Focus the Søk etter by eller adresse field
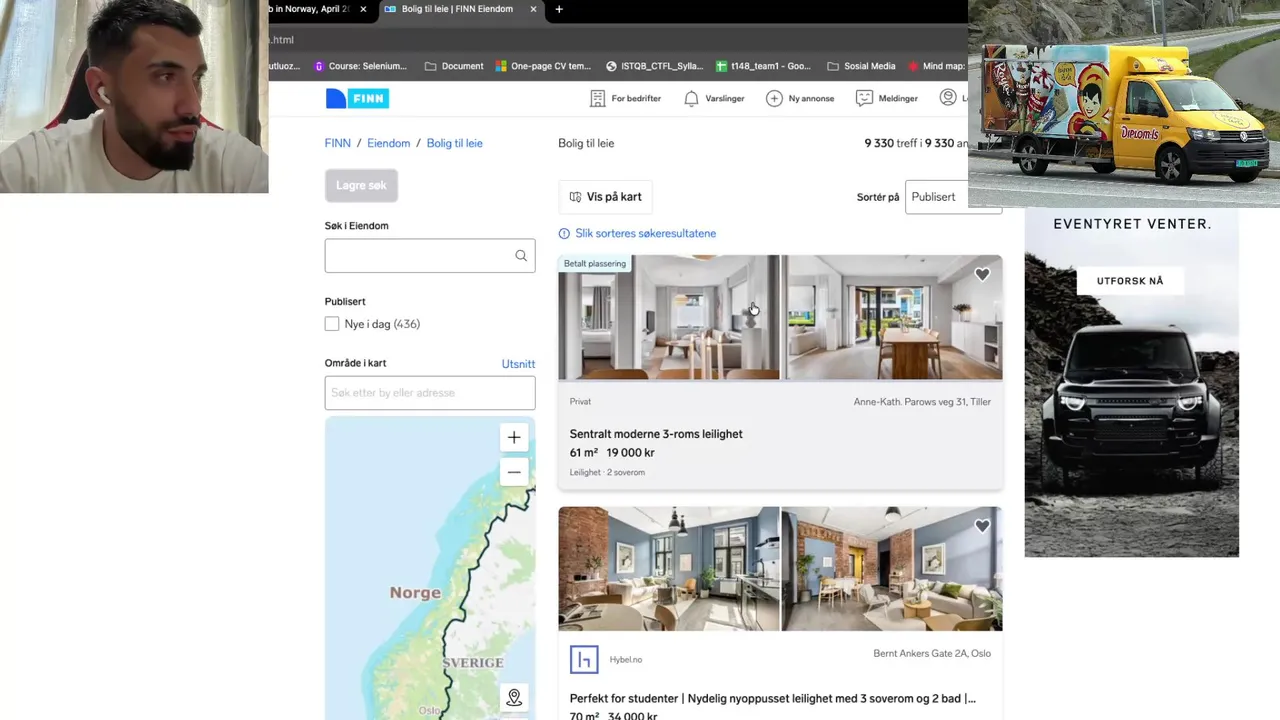1280x720 pixels. [x=430, y=393]
